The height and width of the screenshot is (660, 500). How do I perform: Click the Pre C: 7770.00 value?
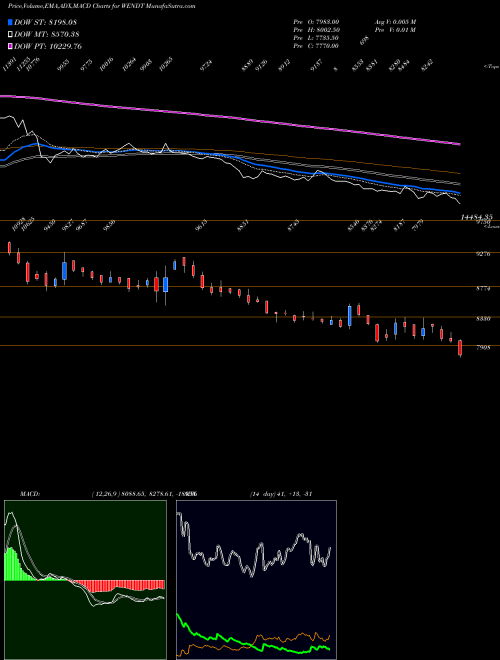316,46
